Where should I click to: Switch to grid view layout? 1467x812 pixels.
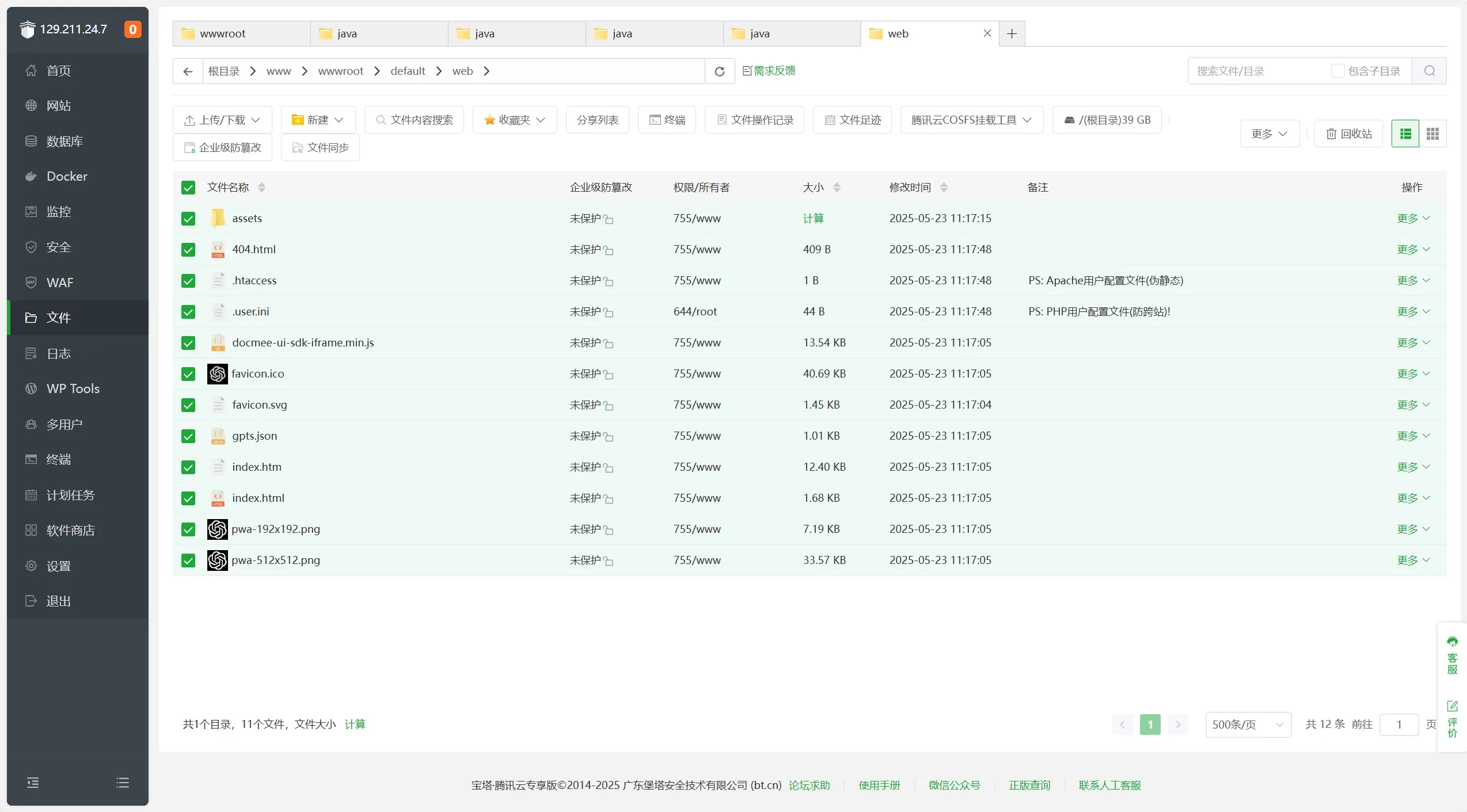click(1432, 134)
